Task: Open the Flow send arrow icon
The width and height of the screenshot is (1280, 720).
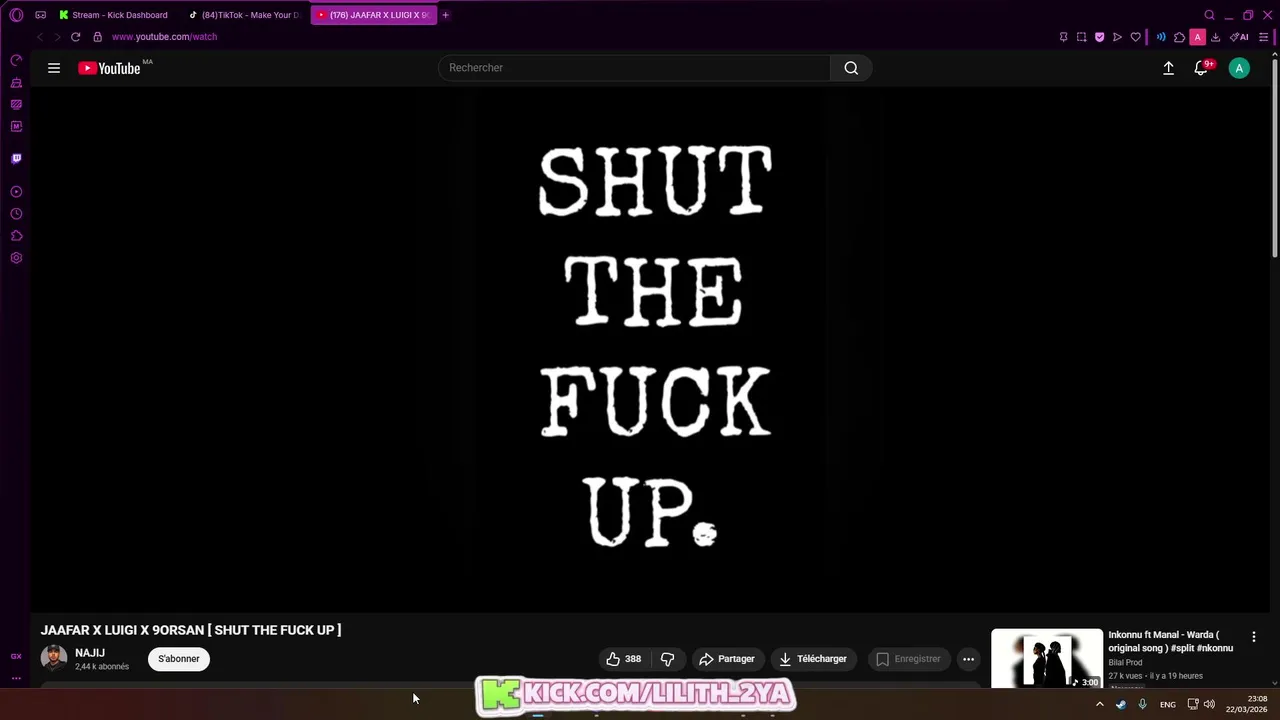Action: coord(1117,37)
